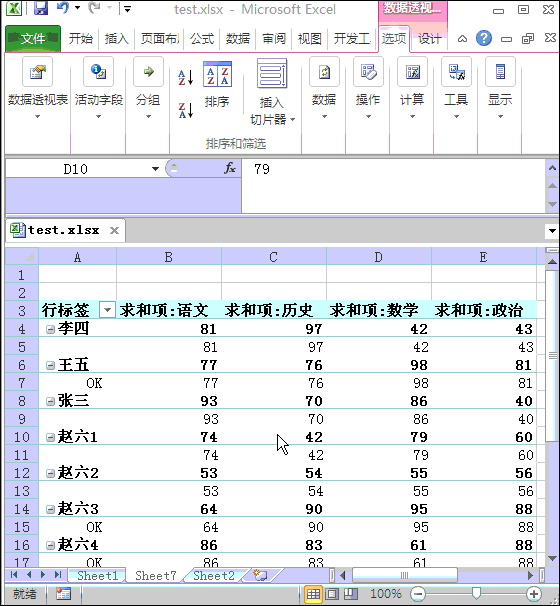This screenshot has height=606, width=560.
Task: Switch to the 设计 ribbon tab
Action: point(429,38)
